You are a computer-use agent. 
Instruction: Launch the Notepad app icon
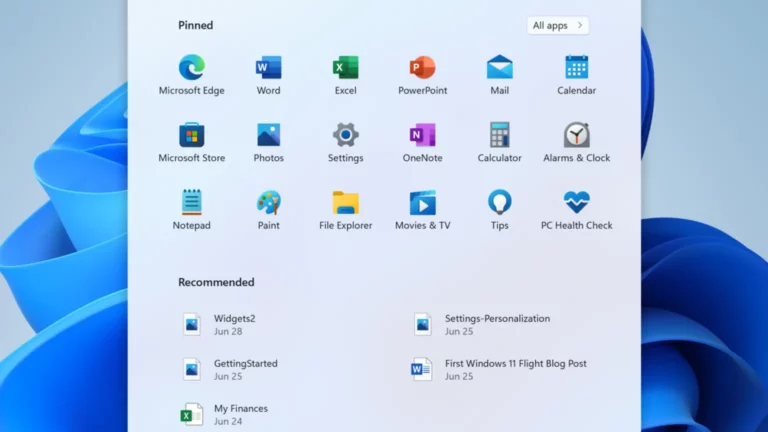click(x=192, y=210)
